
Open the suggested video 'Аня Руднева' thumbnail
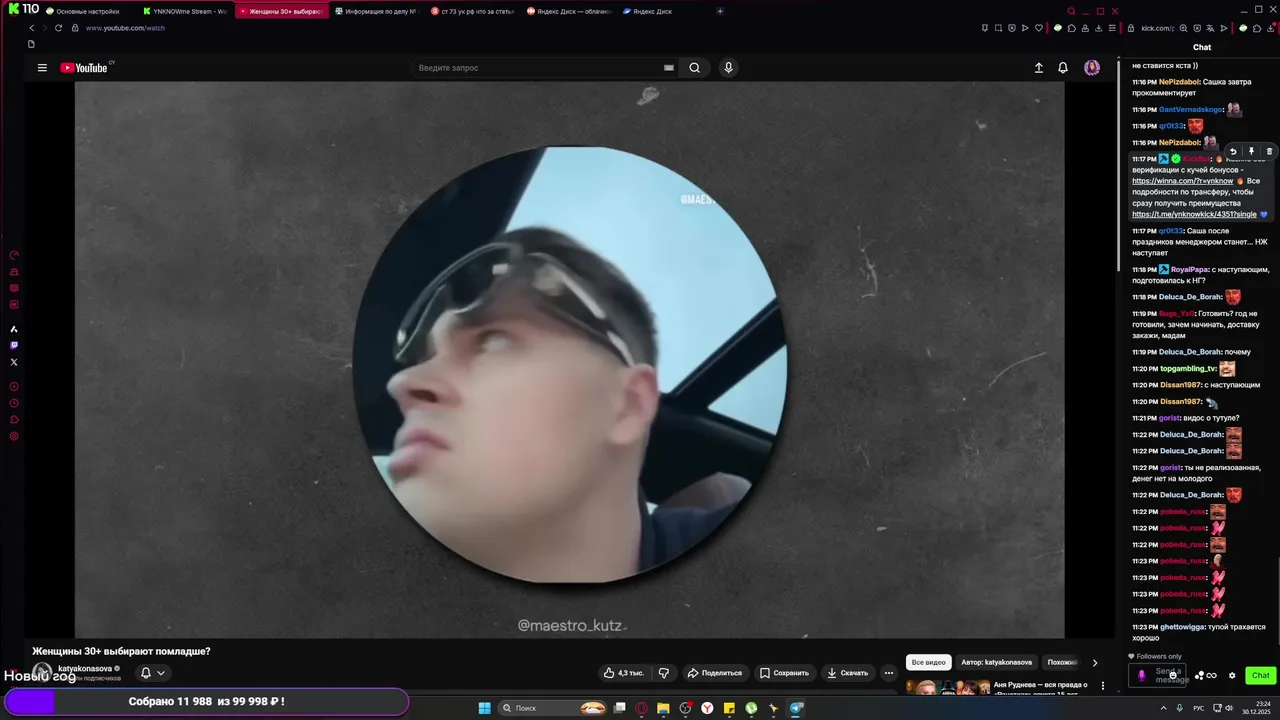(947, 687)
